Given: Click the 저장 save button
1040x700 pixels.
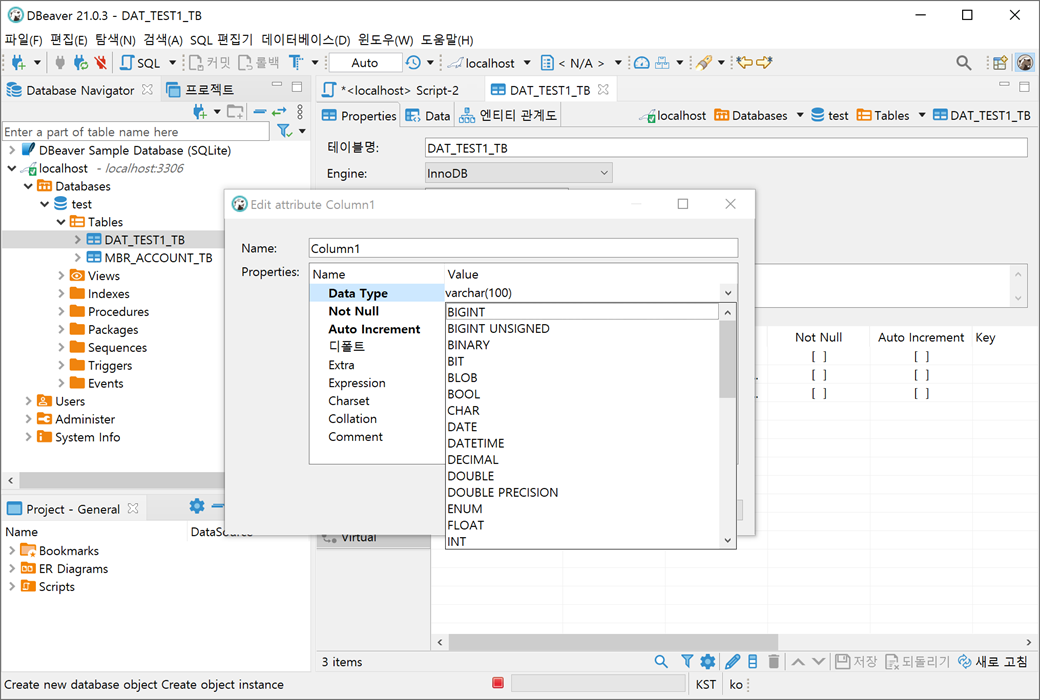Looking at the screenshot, I should coord(856,662).
